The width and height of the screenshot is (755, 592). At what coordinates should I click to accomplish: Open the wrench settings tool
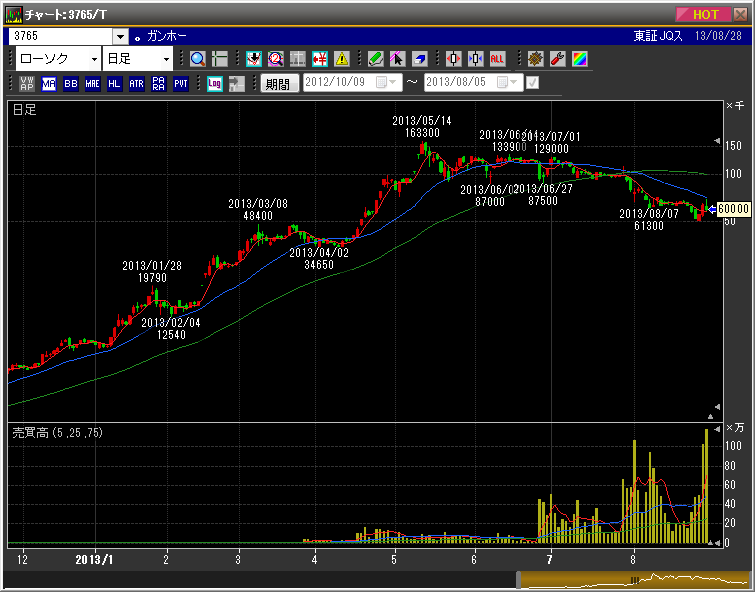click(558, 59)
